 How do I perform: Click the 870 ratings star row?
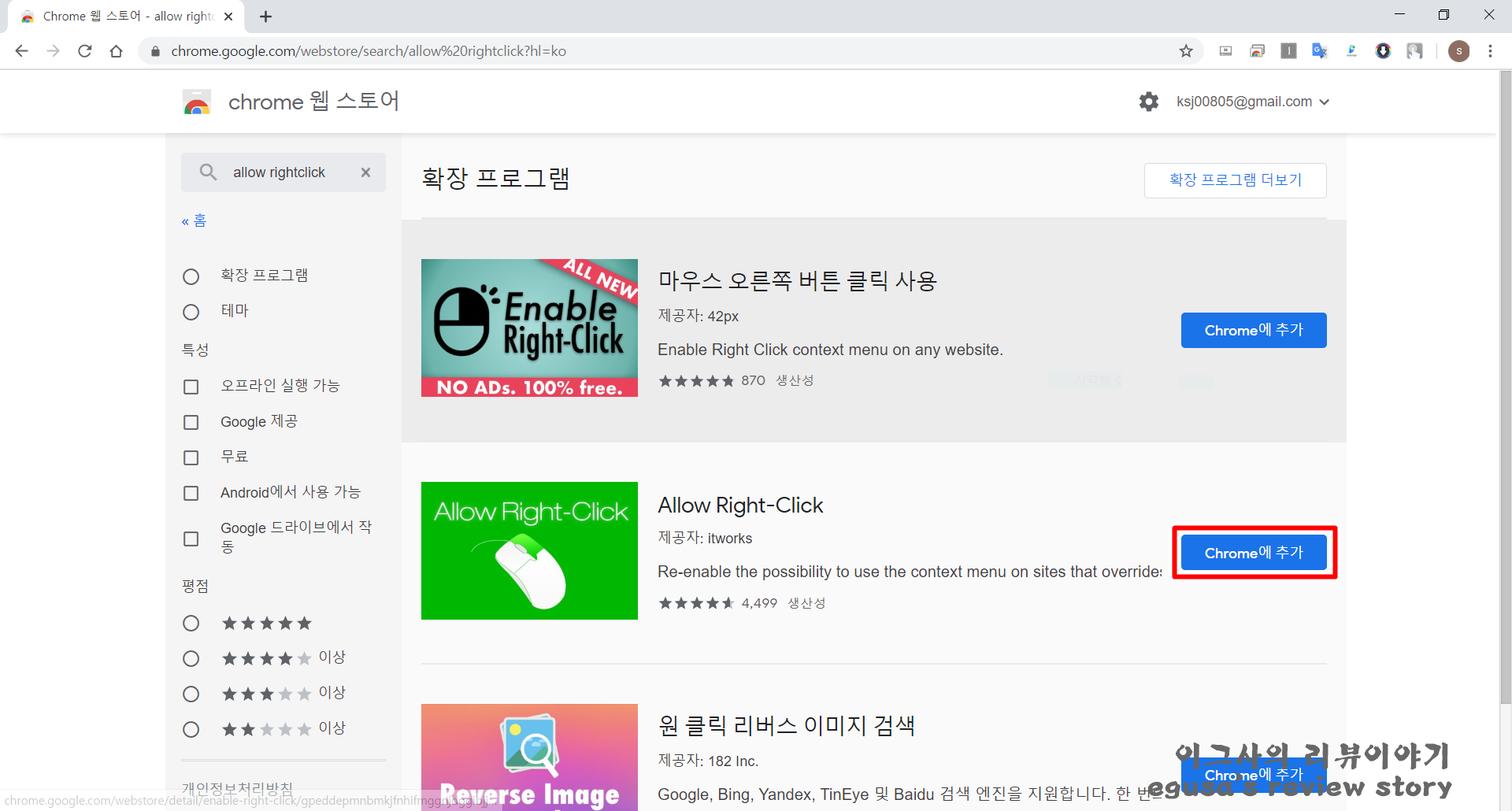(x=696, y=381)
